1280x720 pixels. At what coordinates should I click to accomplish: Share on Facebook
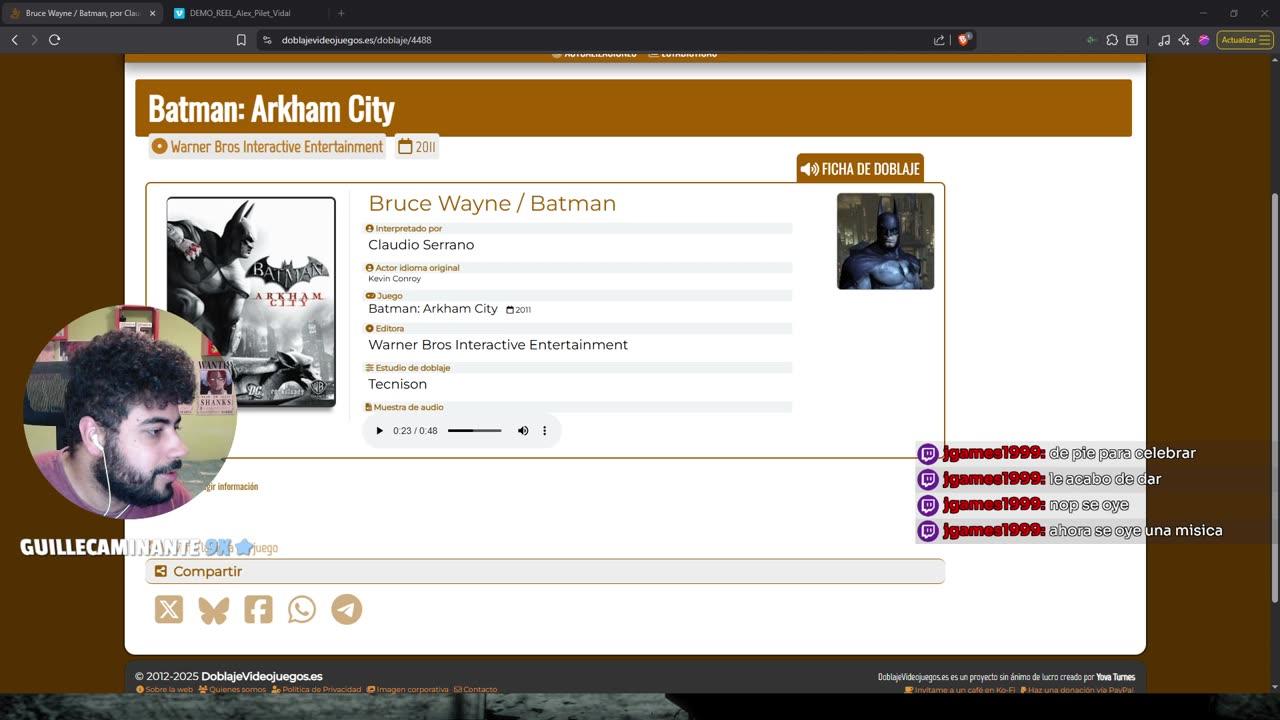(258, 609)
